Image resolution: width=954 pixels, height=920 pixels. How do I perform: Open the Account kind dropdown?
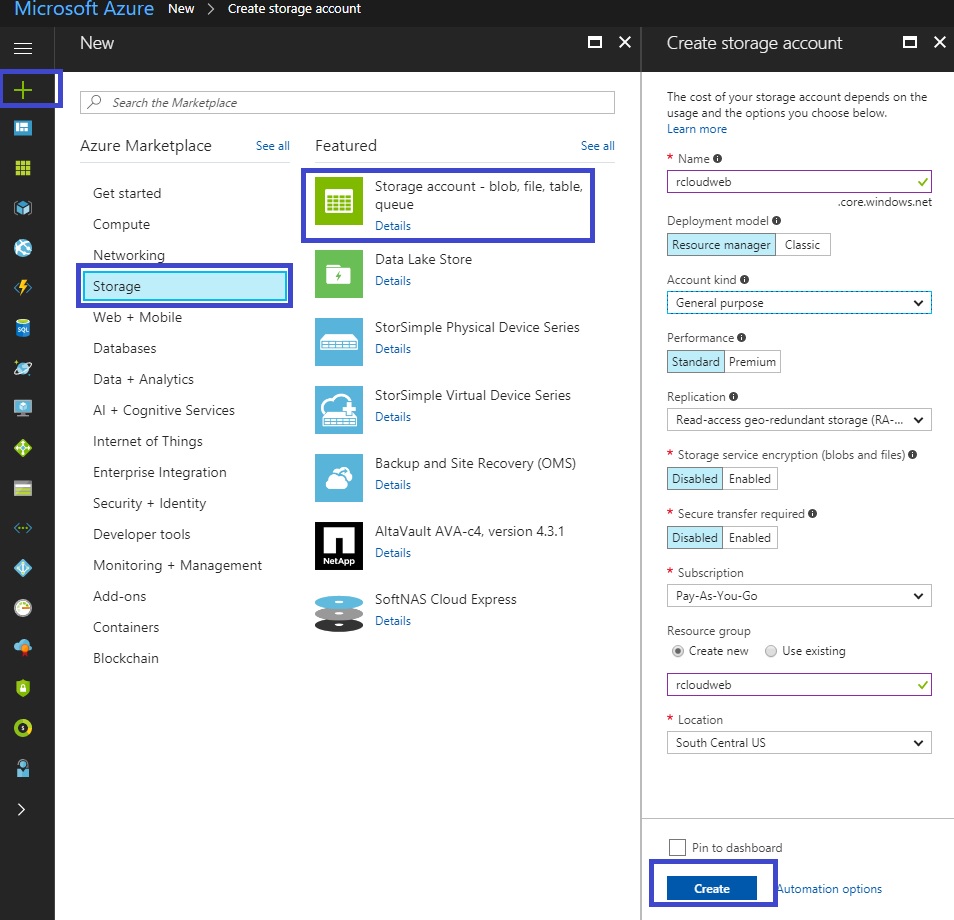point(798,303)
